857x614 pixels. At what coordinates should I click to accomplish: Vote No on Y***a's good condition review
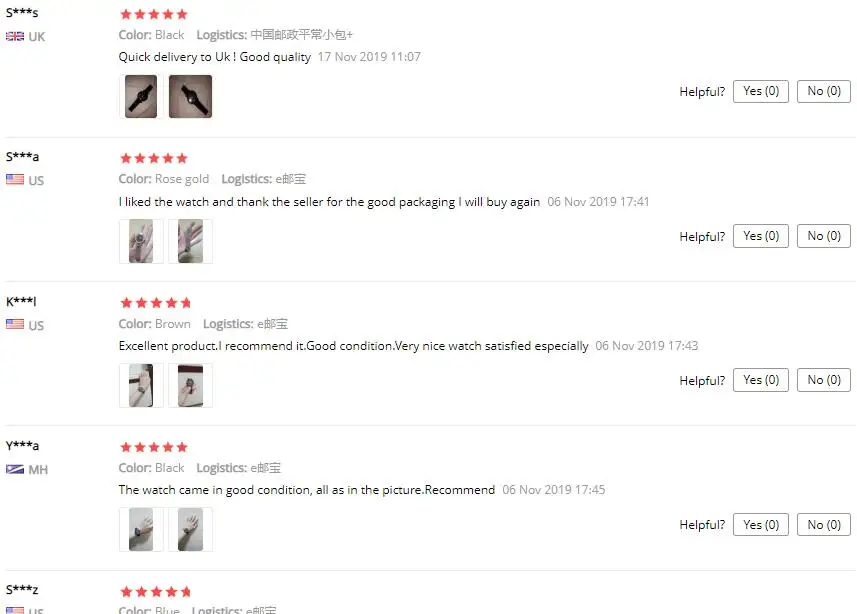824,525
